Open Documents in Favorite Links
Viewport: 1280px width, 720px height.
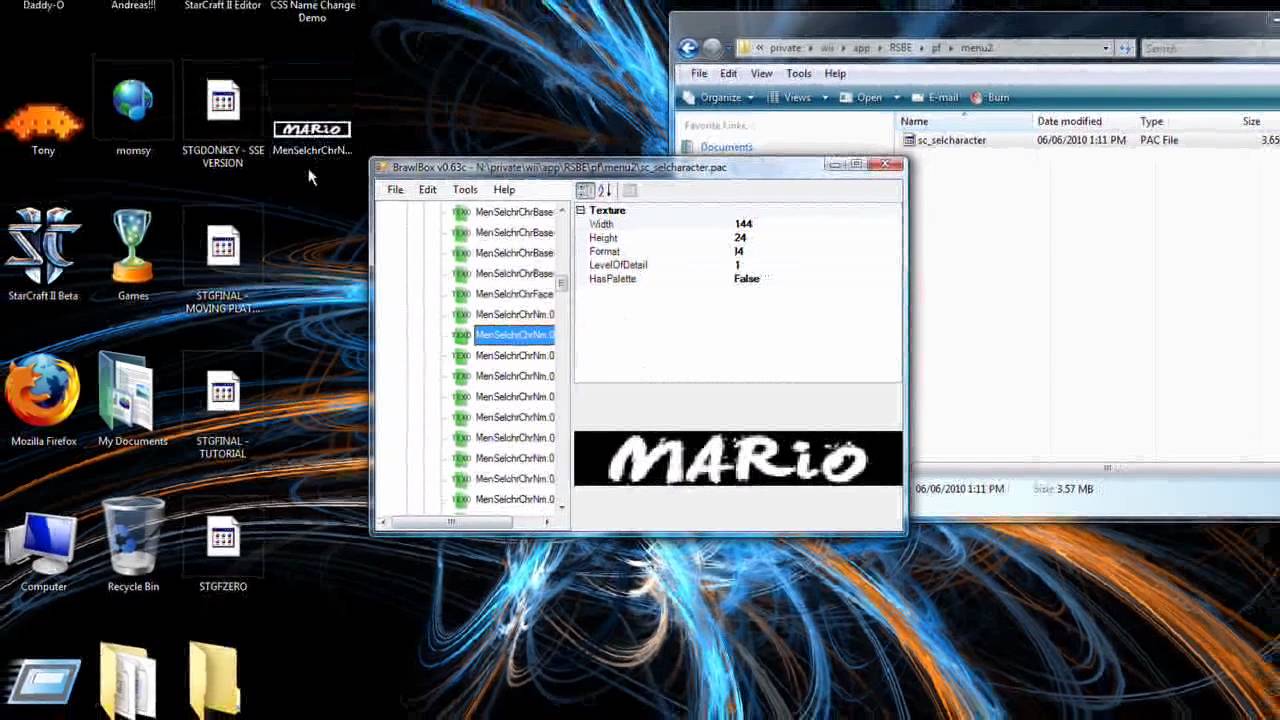[x=726, y=147]
